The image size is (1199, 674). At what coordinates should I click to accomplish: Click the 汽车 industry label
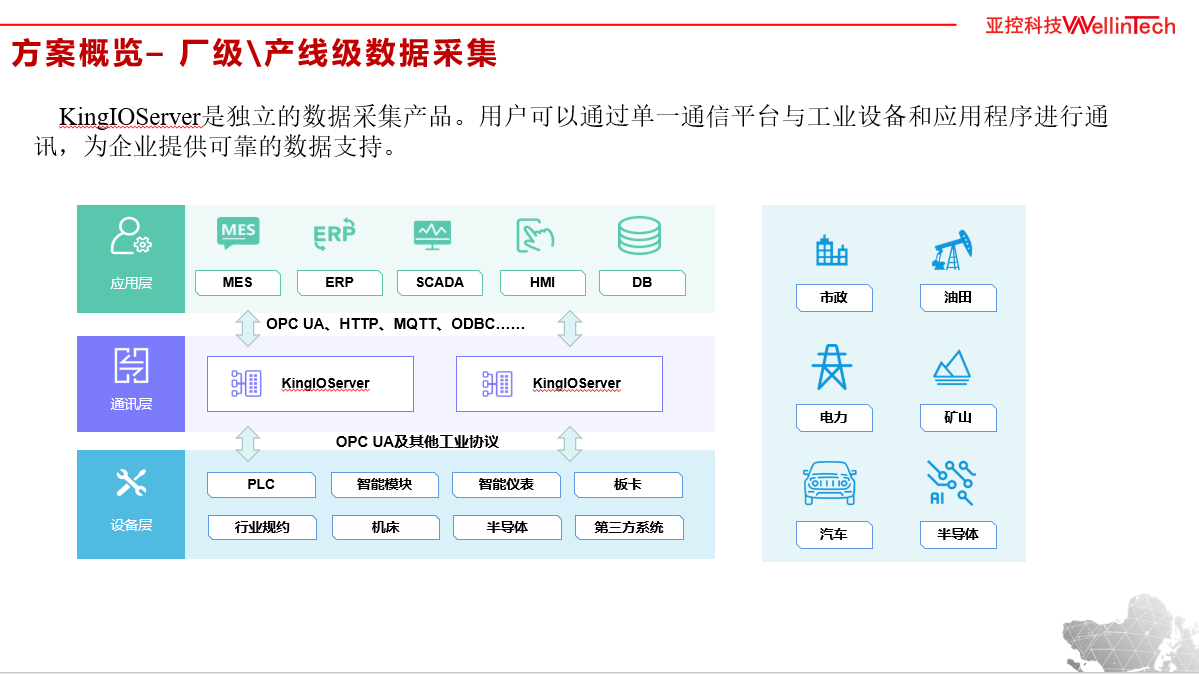pos(834,535)
